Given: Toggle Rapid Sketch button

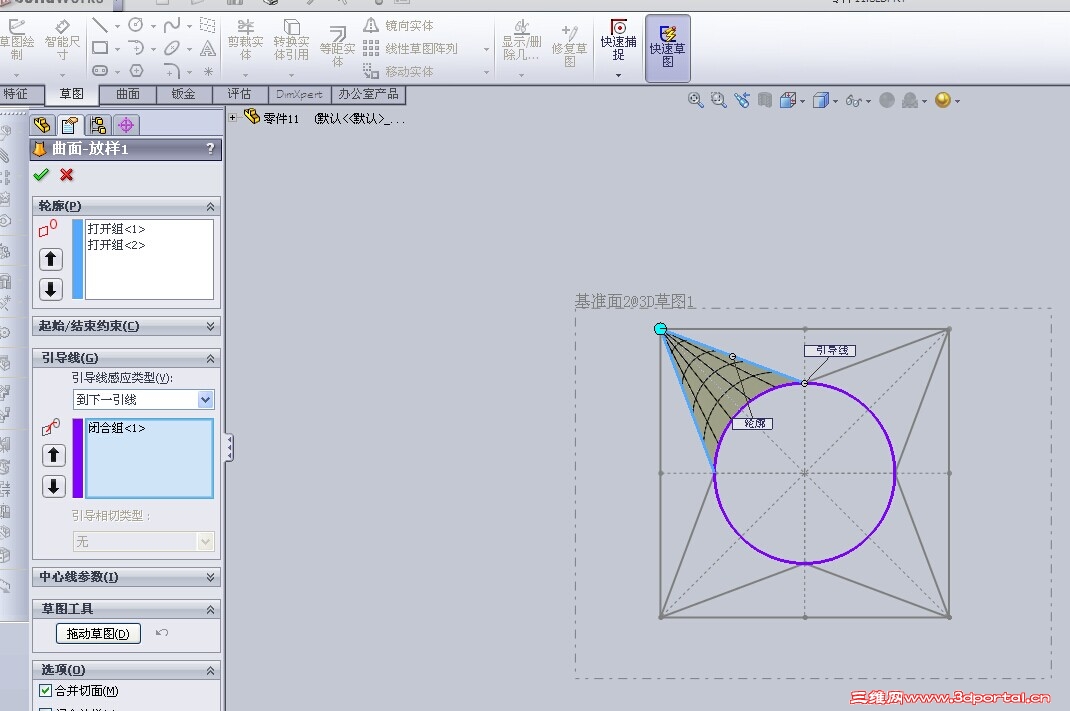Looking at the screenshot, I should 667,48.
